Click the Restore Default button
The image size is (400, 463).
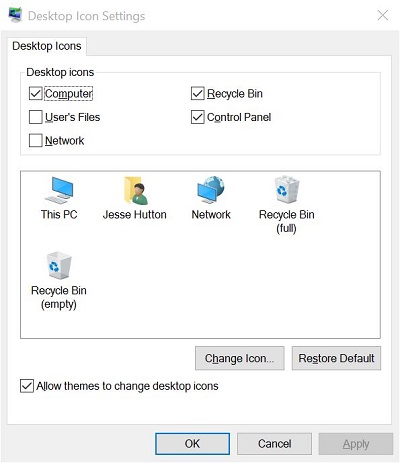[x=336, y=358]
